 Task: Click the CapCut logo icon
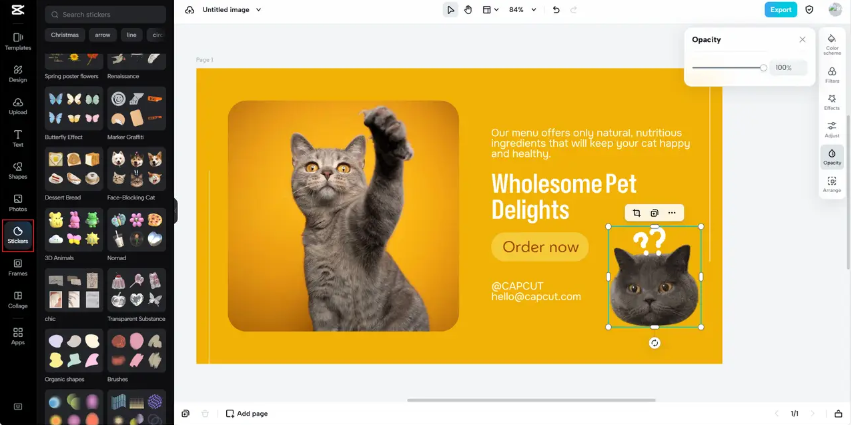[18, 10]
